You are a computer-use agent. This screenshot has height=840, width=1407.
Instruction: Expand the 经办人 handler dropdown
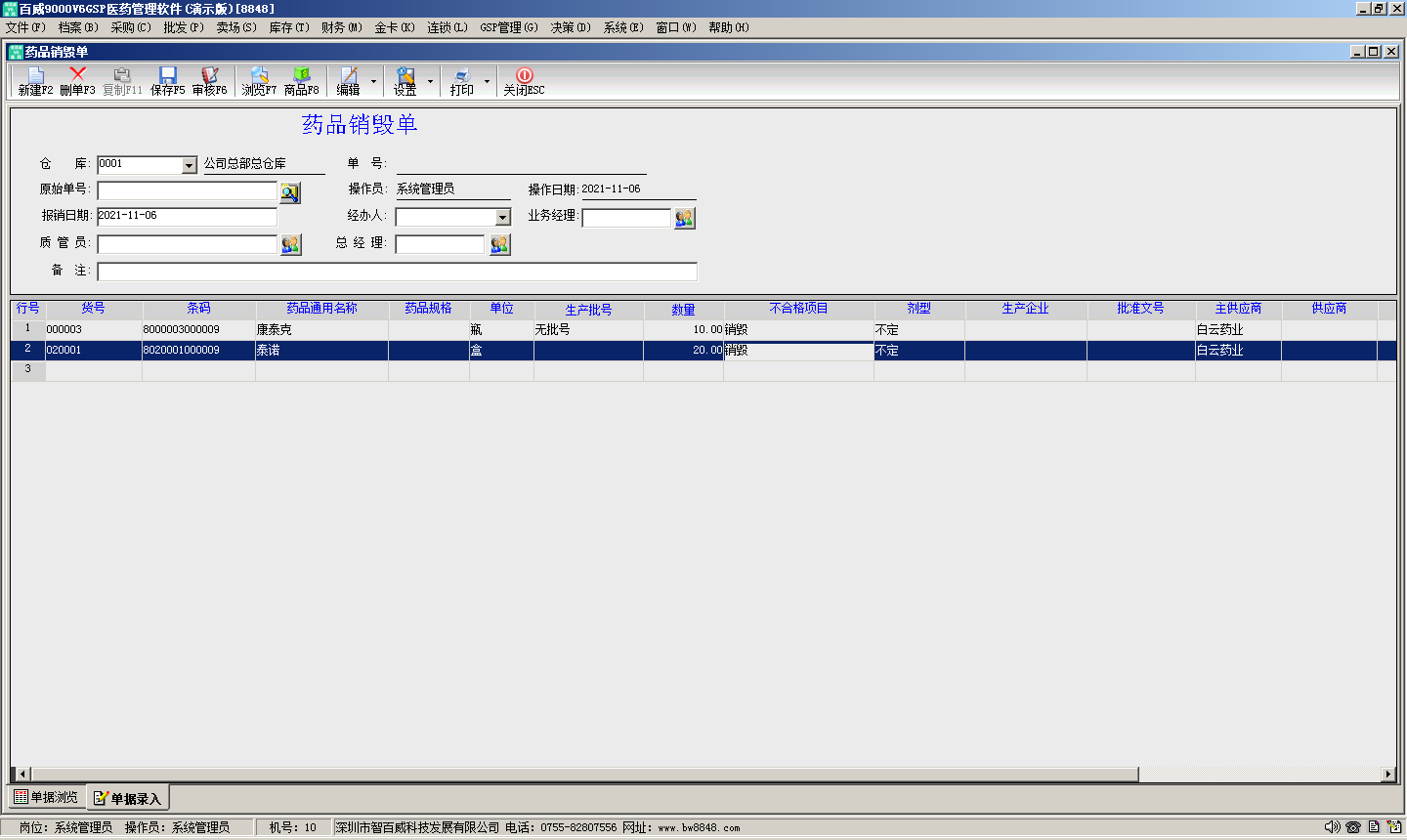coord(502,218)
